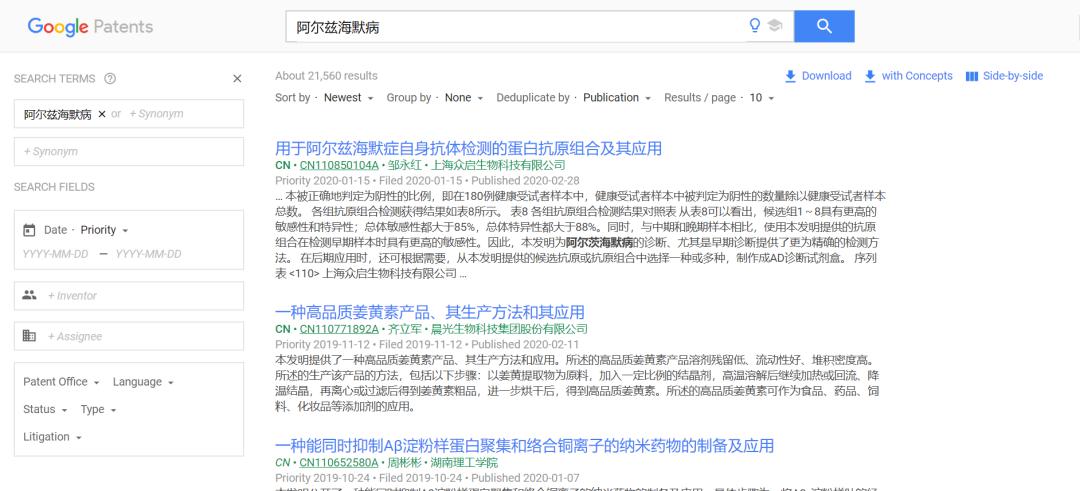Click the Download link

coord(826,76)
